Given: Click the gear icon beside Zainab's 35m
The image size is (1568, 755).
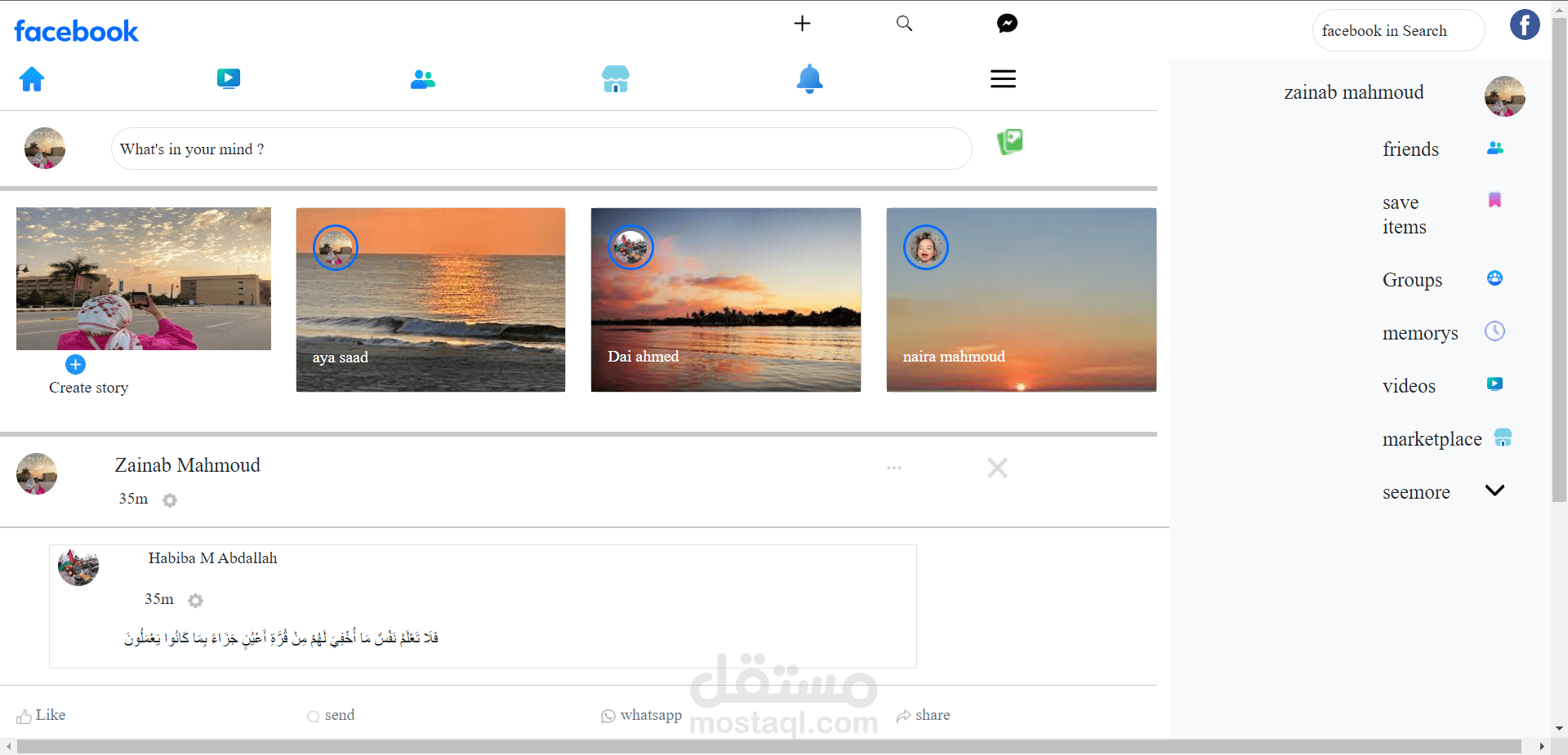Looking at the screenshot, I should (170, 500).
